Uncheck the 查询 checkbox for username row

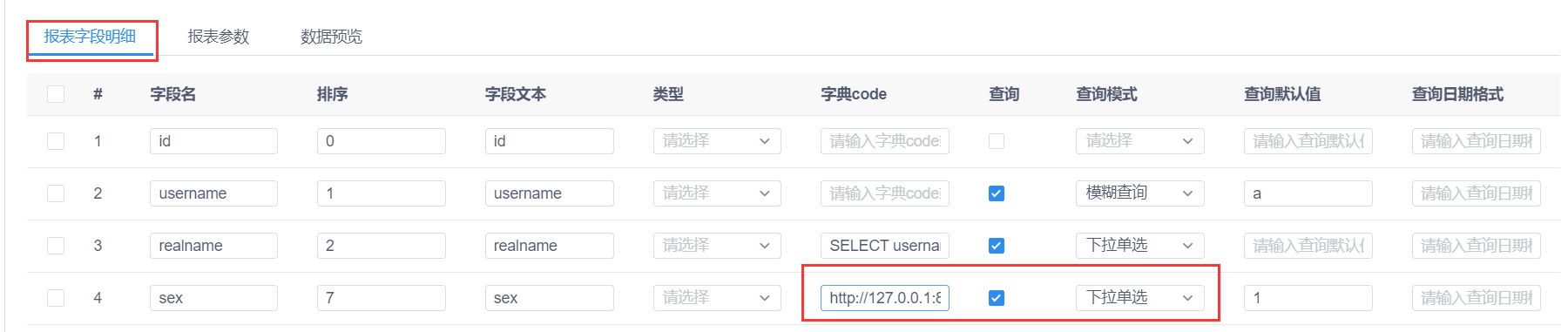click(997, 193)
